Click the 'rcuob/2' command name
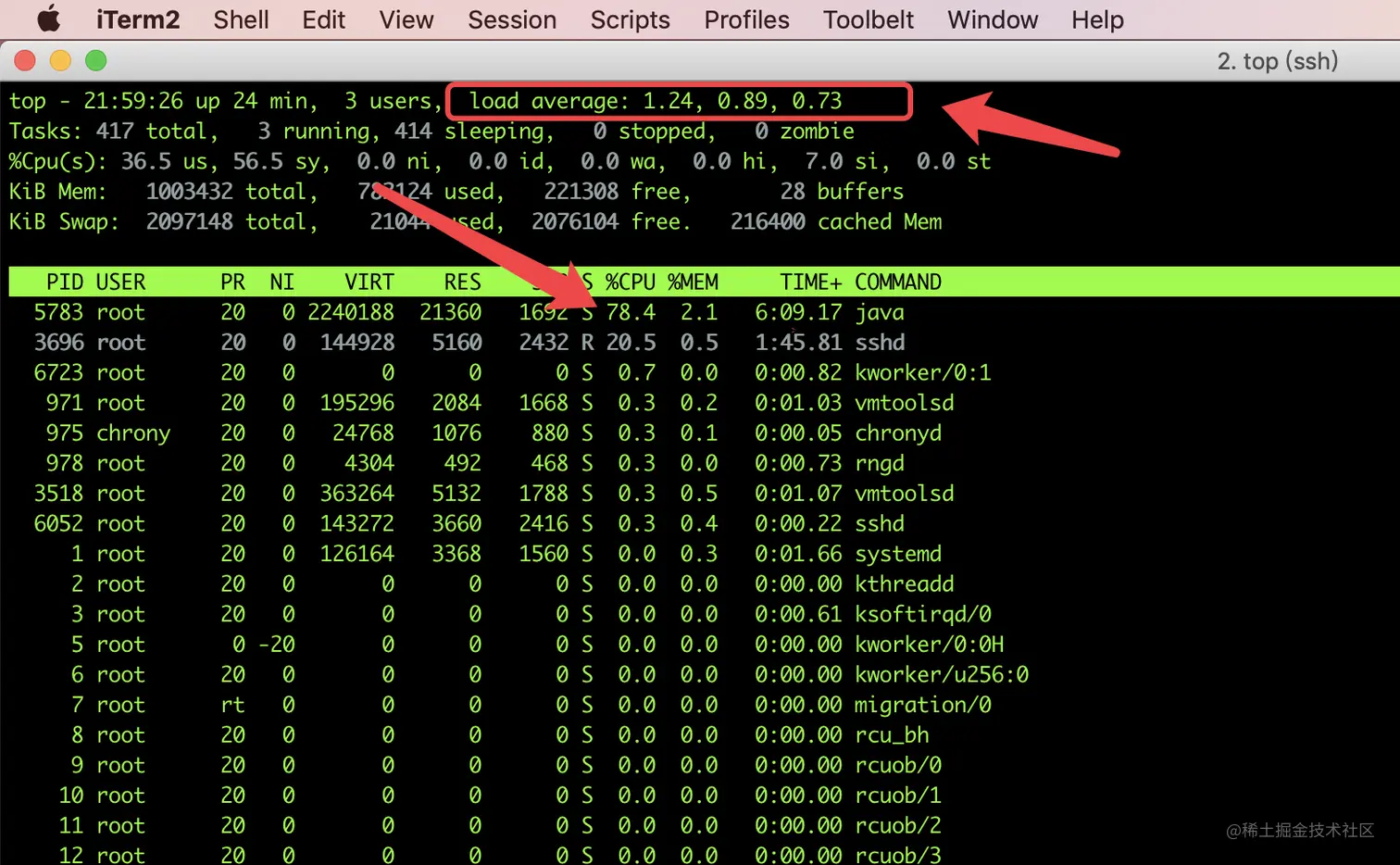The height and width of the screenshot is (865, 1400). [898, 825]
